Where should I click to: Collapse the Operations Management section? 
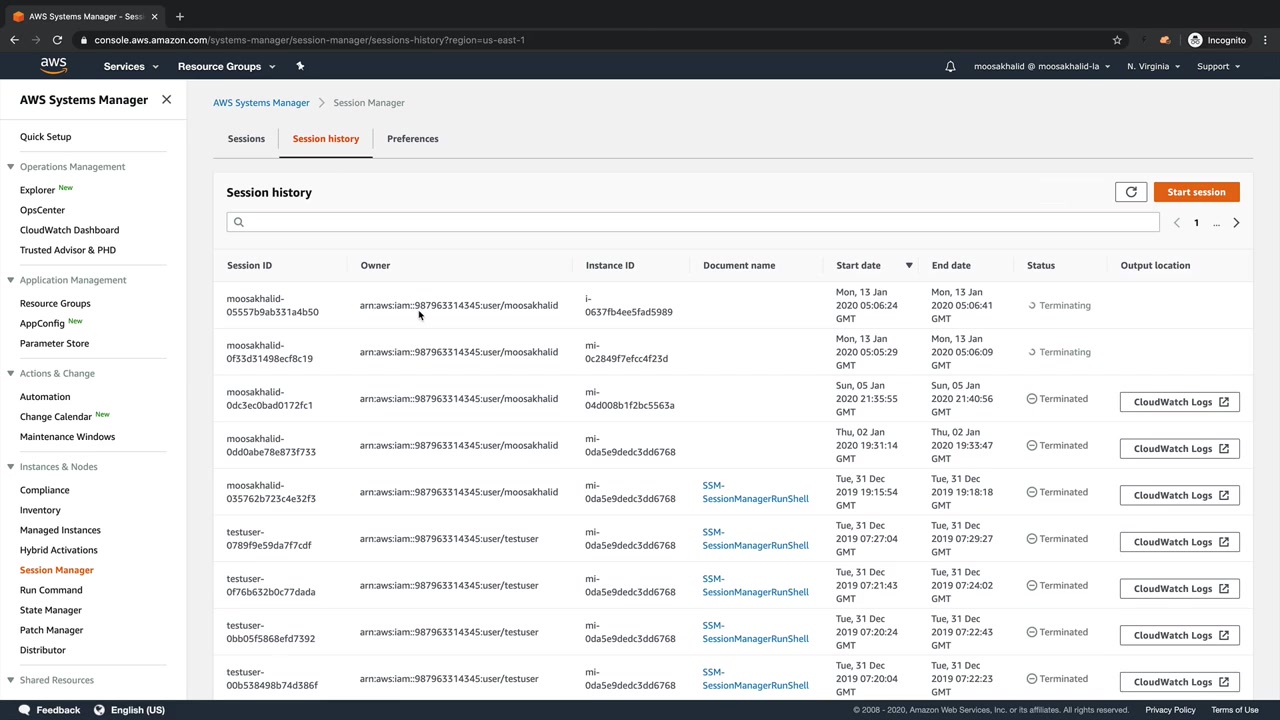click(x=10, y=167)
